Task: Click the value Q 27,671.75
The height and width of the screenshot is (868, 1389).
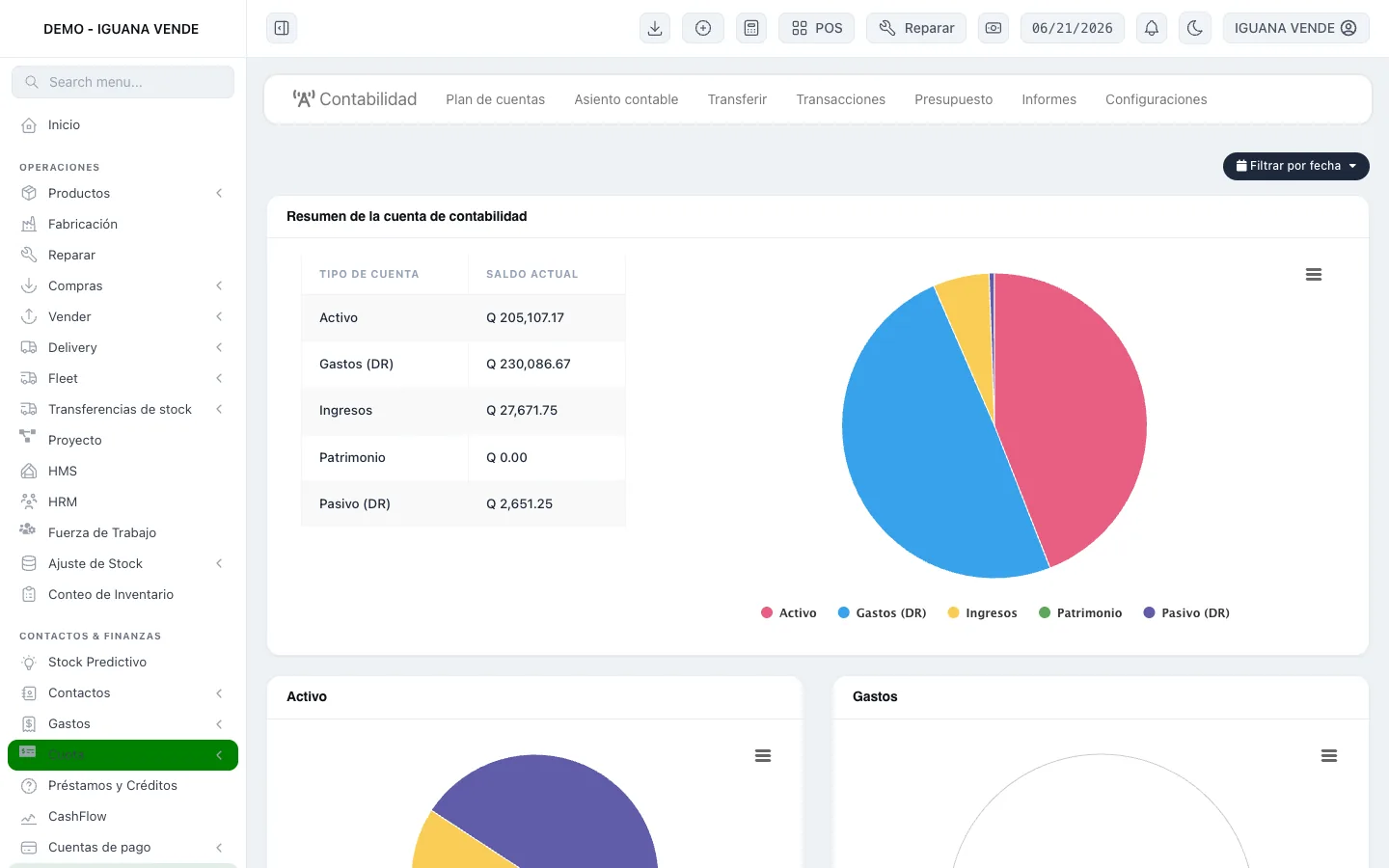Action: 522,410
